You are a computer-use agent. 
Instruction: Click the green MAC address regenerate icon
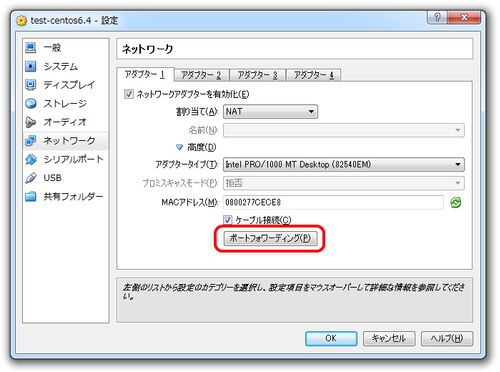pyautogui.click(x=455, y=202)
